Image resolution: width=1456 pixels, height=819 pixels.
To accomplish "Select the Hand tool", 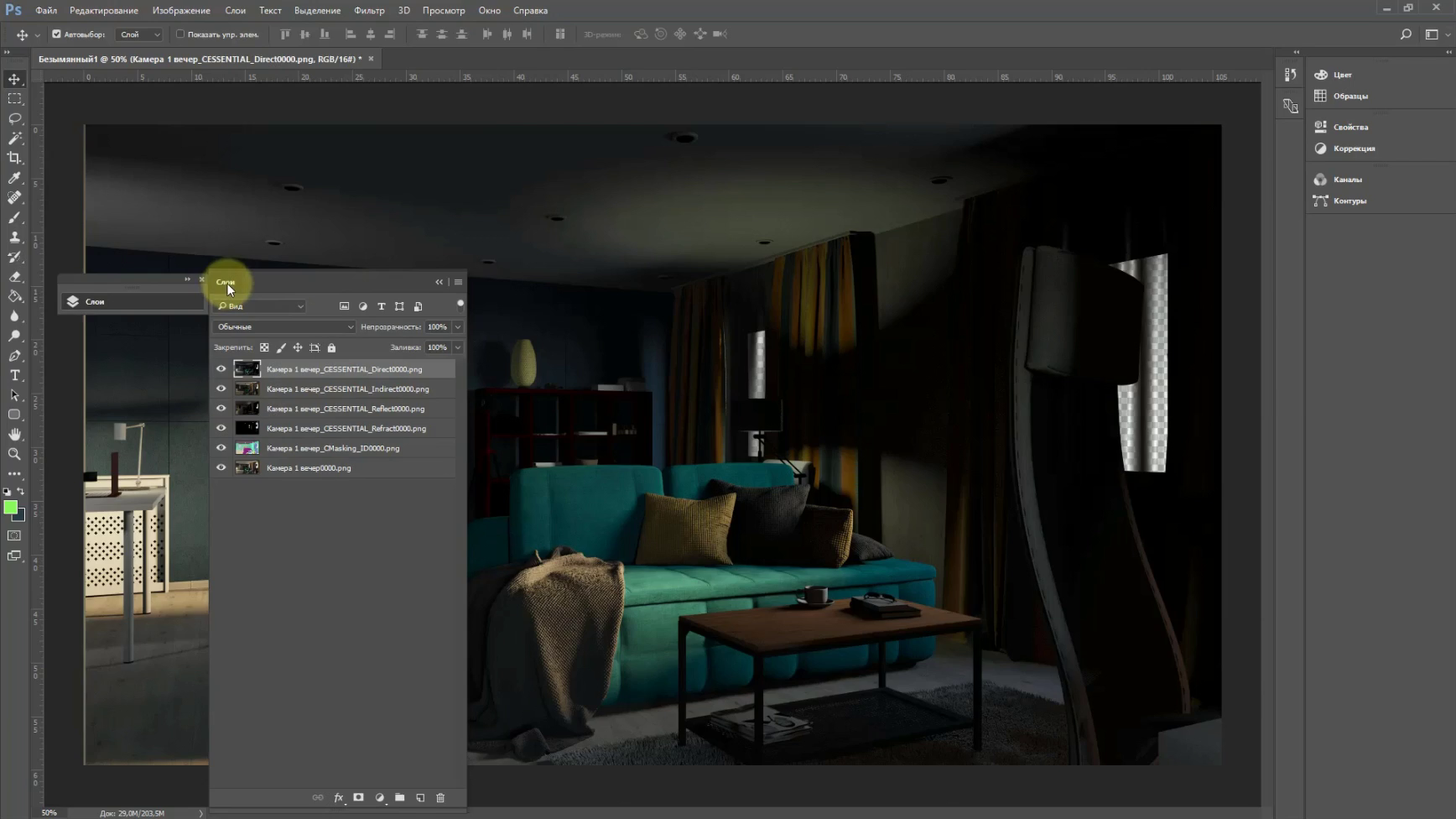I will pos(14,435).
